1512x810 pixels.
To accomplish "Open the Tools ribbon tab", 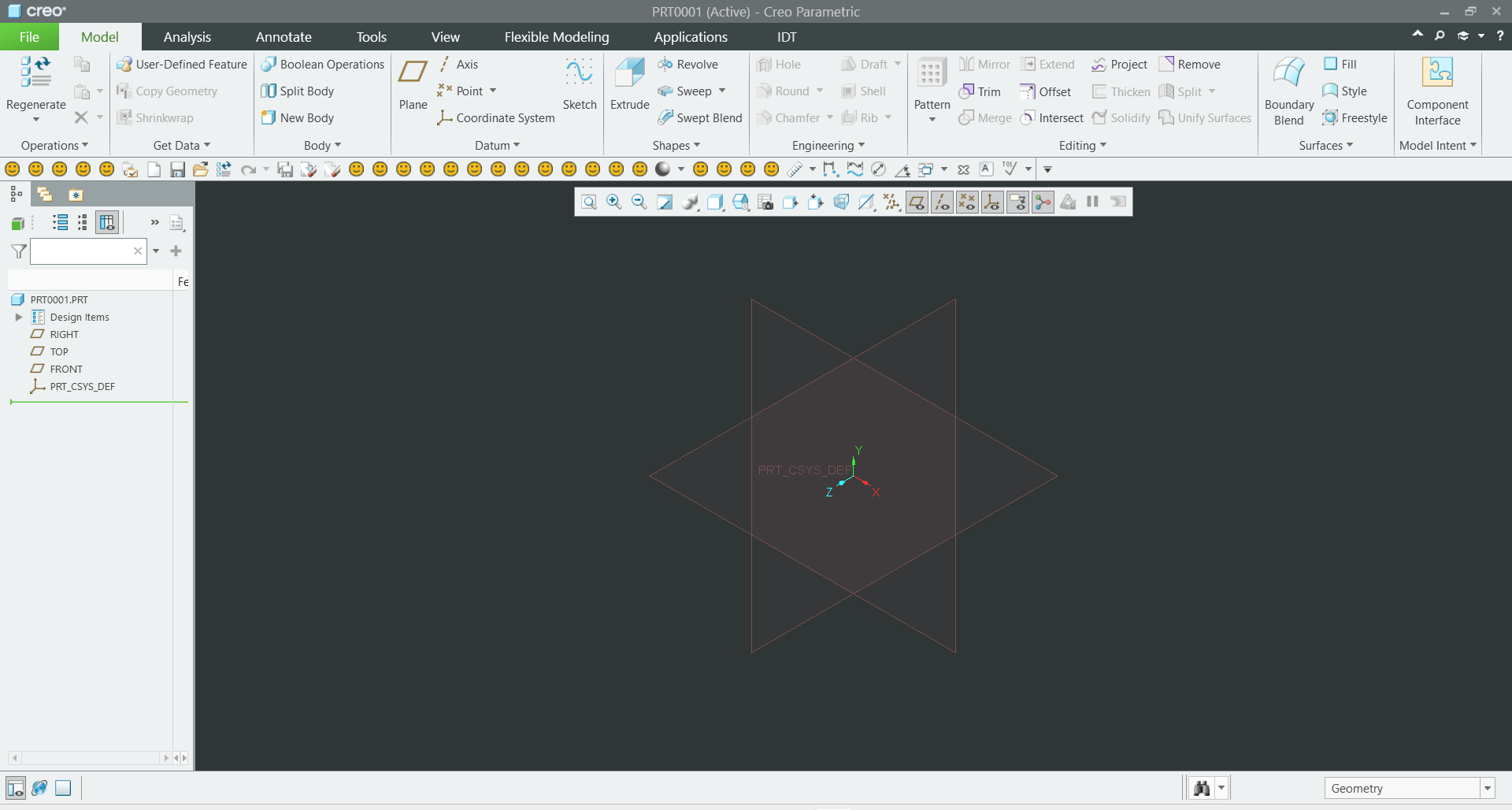I will click(371, 37).
